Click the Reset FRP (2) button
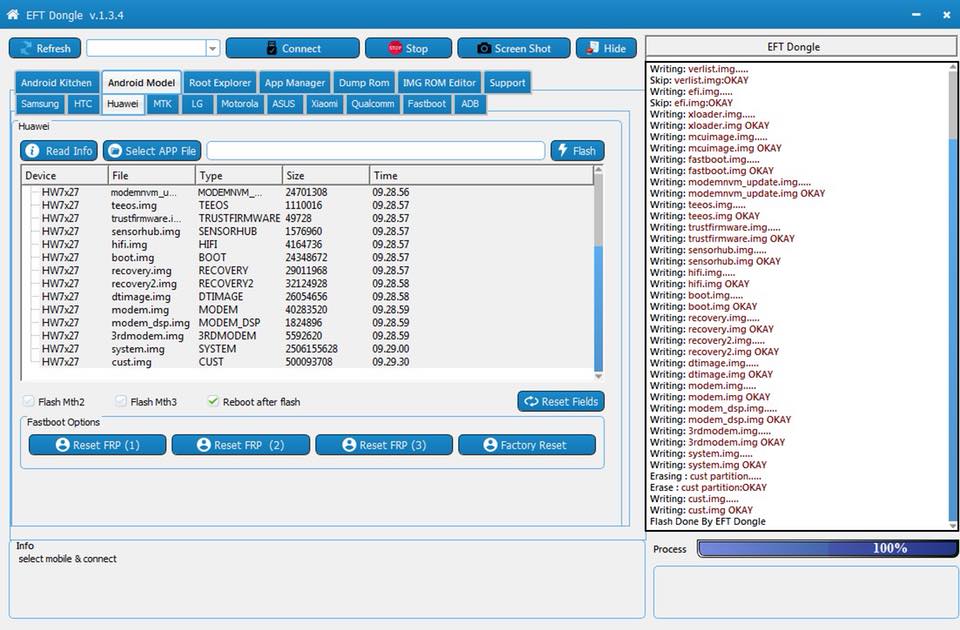Screen dimensions: 960x630 241,445
